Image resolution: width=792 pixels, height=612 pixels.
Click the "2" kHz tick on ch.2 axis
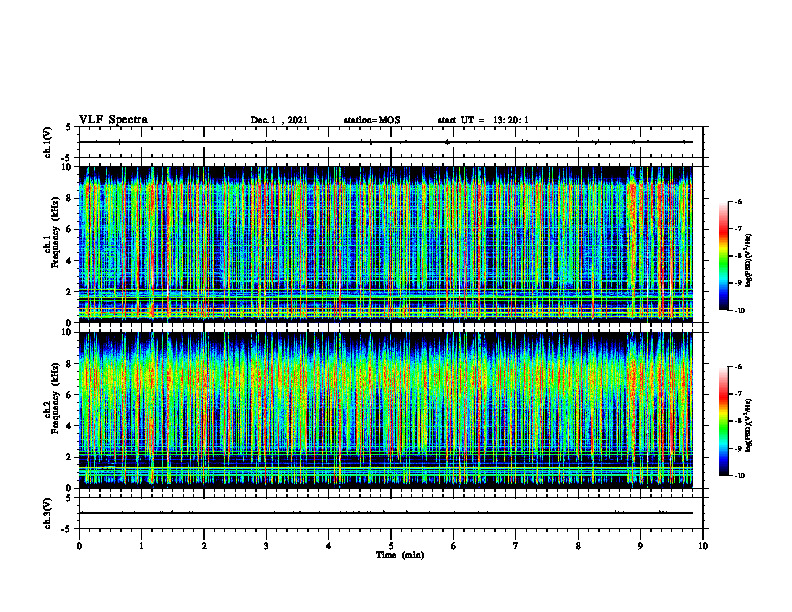click(70, 457)
